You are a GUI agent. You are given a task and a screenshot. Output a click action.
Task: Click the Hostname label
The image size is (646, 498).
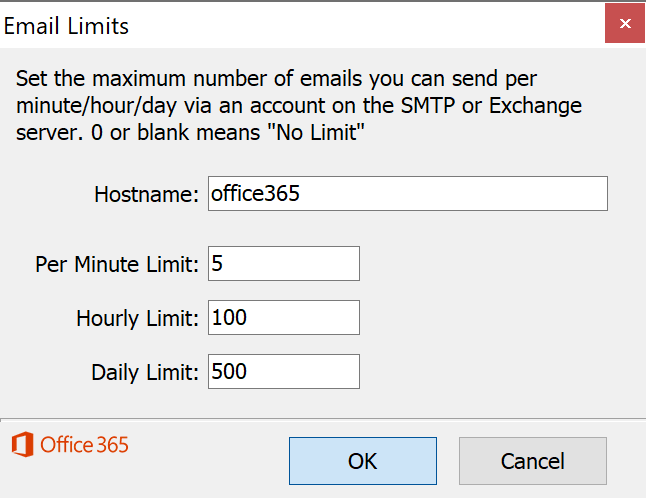pos(147,194)
